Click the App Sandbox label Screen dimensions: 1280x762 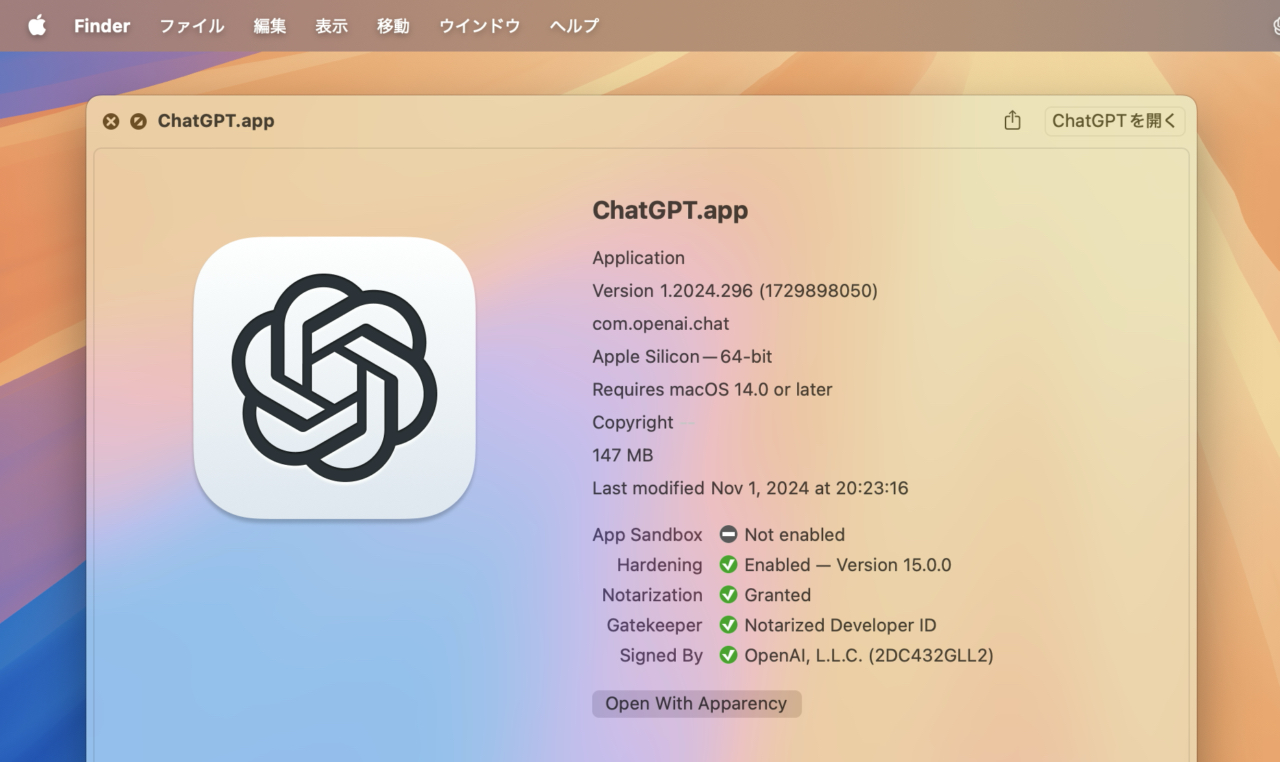click(647, 535)
